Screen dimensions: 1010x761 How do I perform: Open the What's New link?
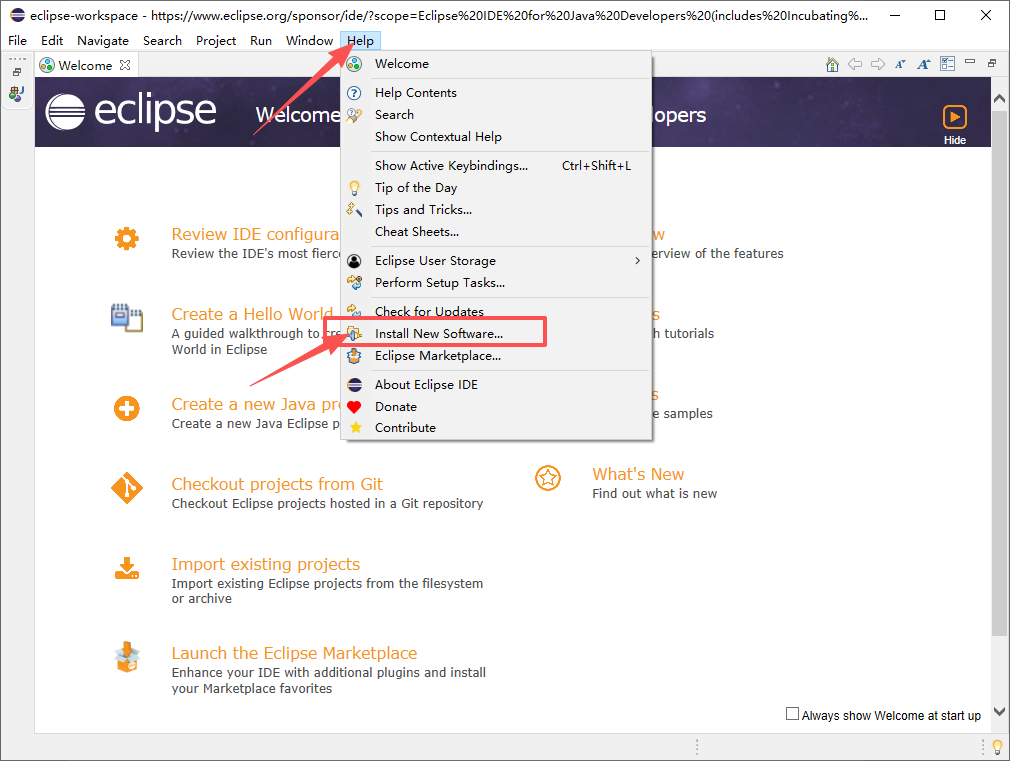(x=638, y=474)
